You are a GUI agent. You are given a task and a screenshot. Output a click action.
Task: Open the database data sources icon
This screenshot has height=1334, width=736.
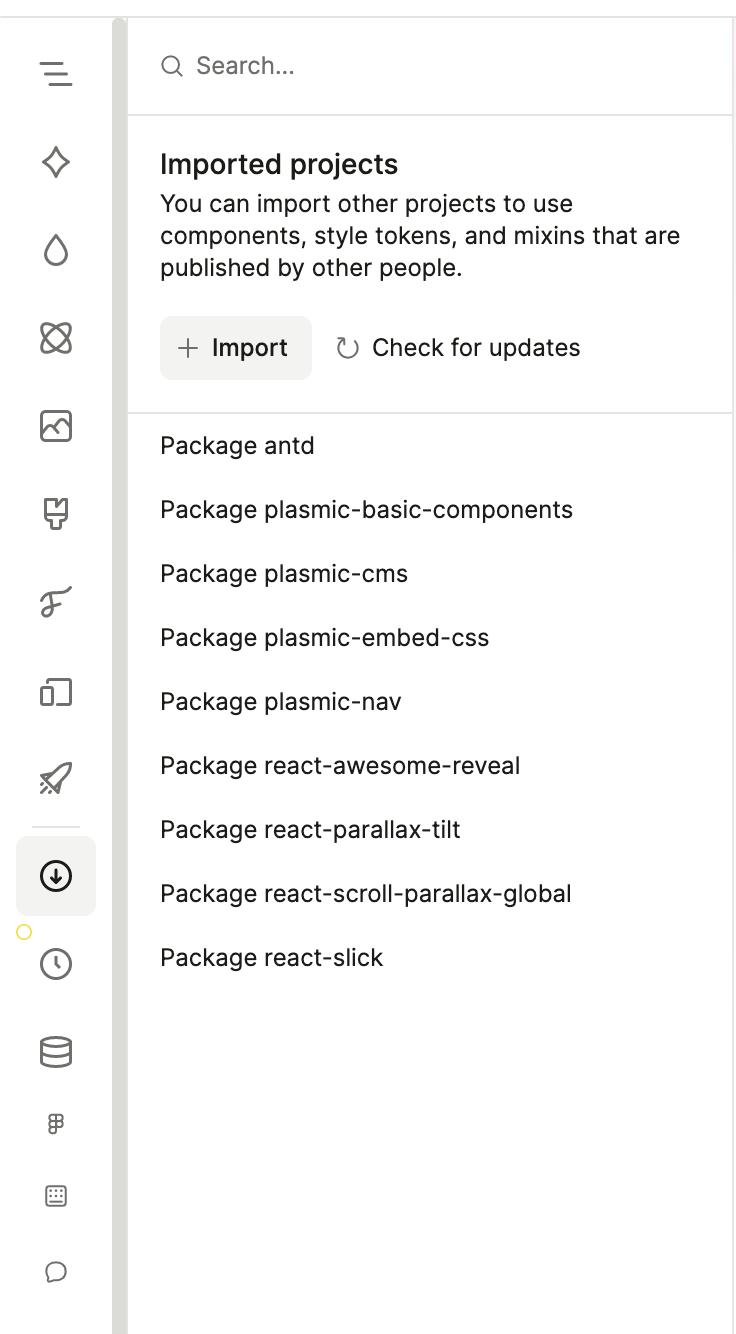click(x=56, y=1052)
